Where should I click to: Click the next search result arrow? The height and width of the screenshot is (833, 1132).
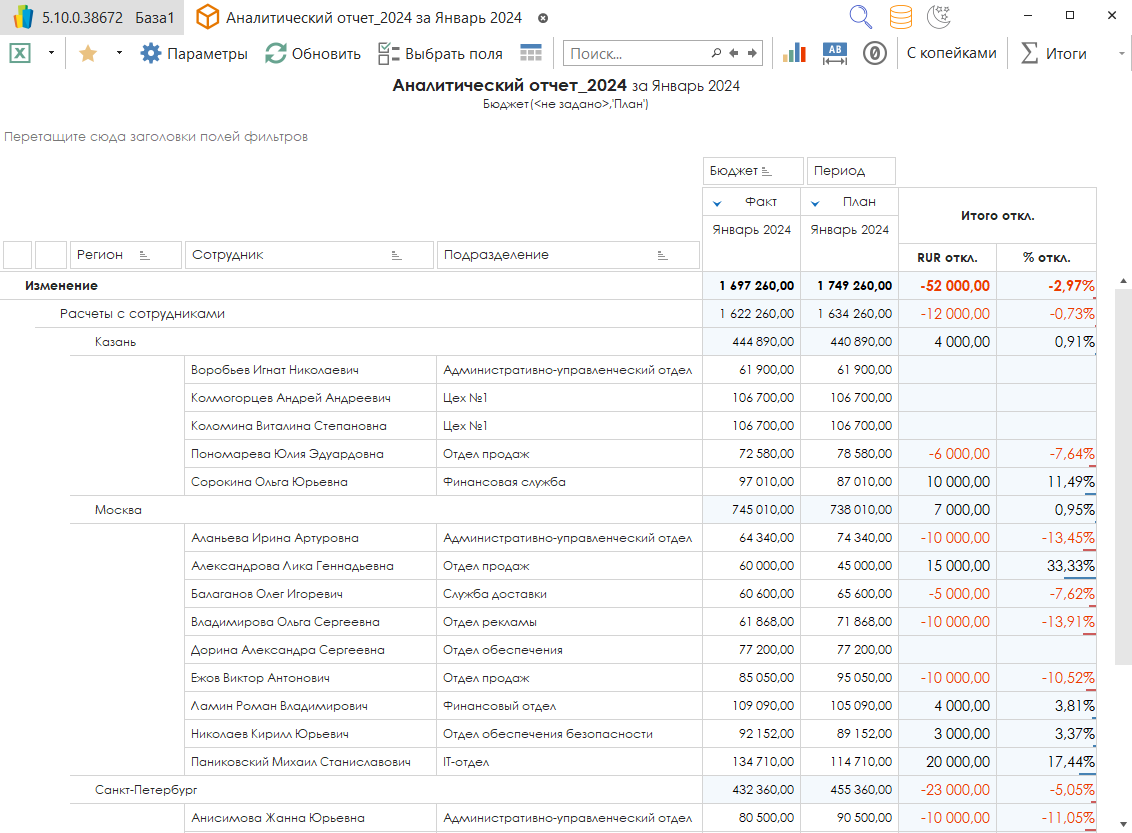(752, 54)
